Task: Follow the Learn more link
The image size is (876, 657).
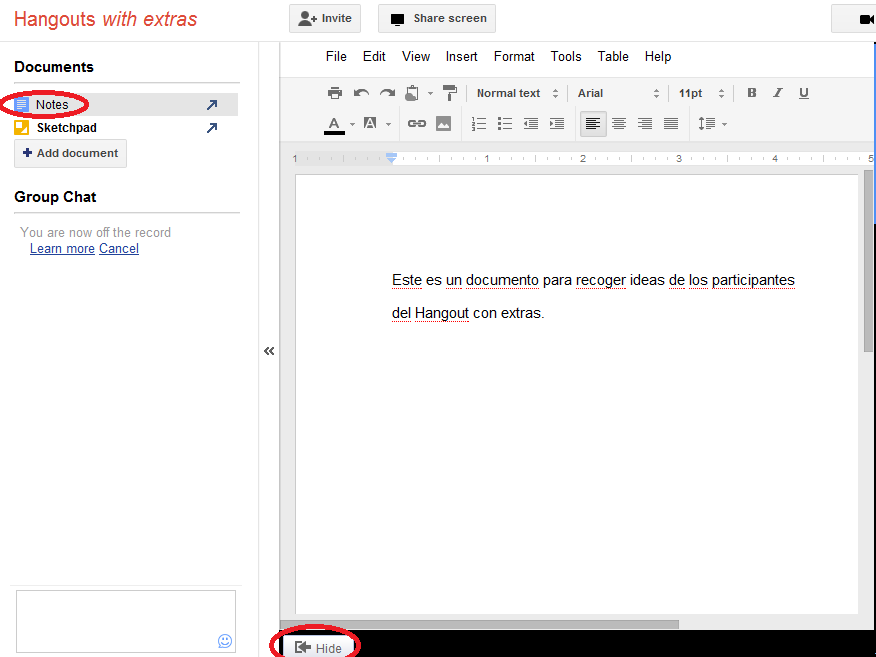Action: (x=62, y=248)
